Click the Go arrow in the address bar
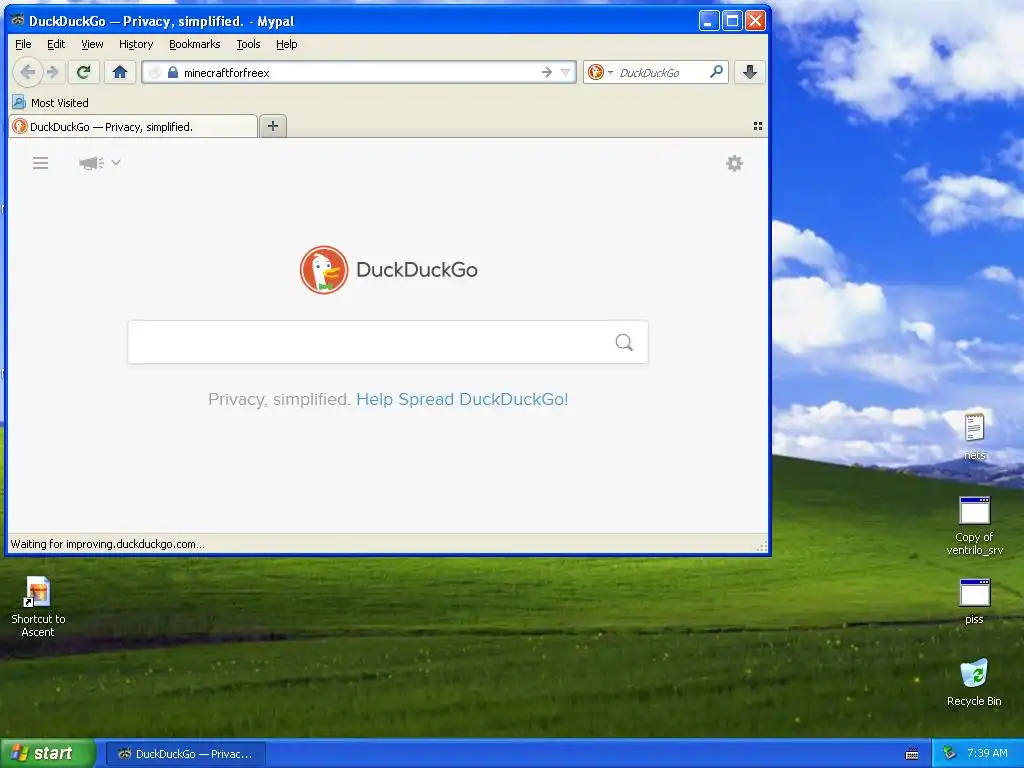Image resolution: width=1024 pixels, height=768 pixels. click(x=547, y=72)
